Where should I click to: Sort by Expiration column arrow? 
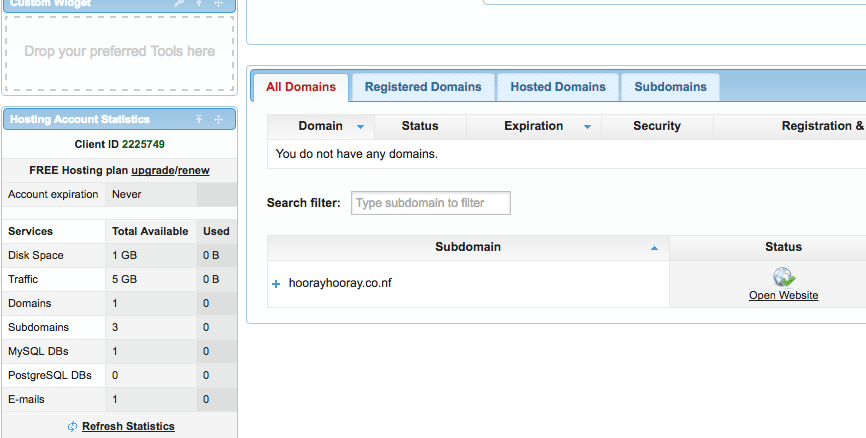588,126
